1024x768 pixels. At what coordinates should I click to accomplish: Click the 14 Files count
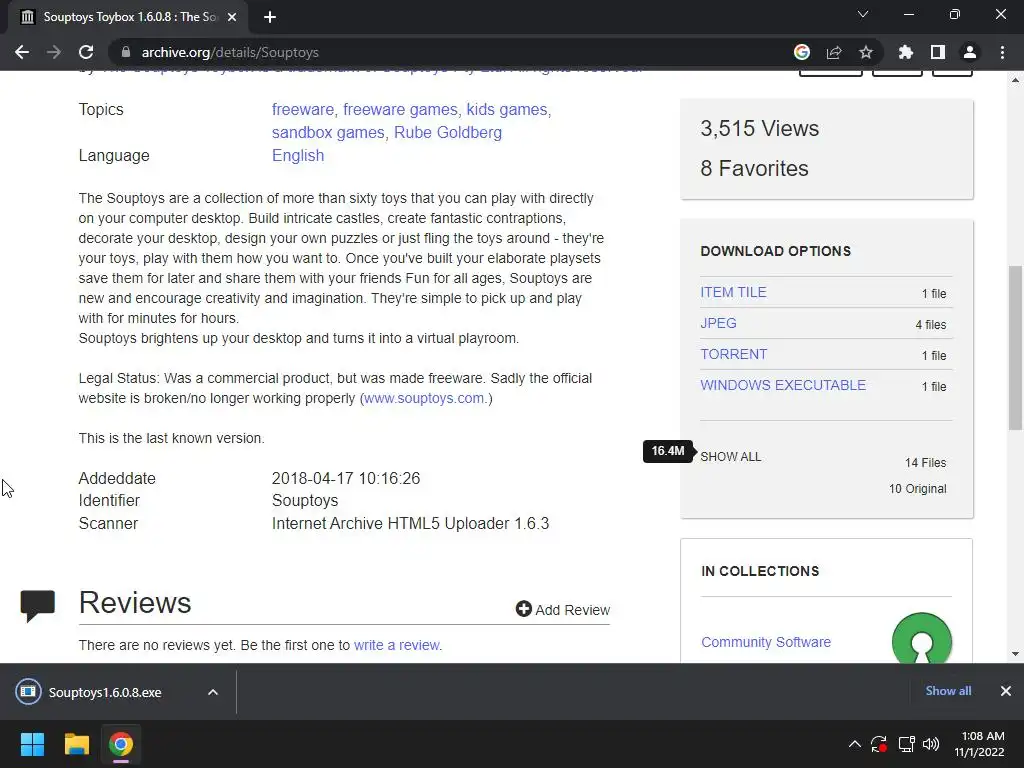point(925,462)
